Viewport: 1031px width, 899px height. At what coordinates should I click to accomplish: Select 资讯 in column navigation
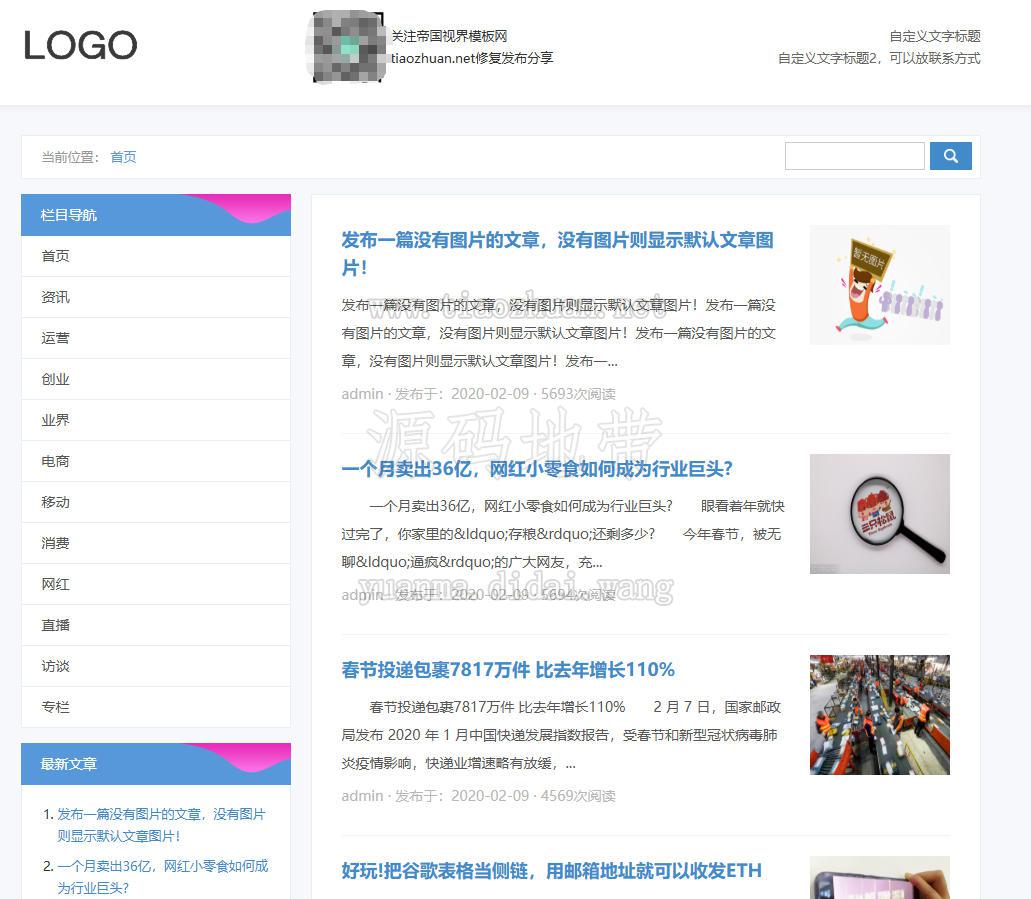coord(156,297)
